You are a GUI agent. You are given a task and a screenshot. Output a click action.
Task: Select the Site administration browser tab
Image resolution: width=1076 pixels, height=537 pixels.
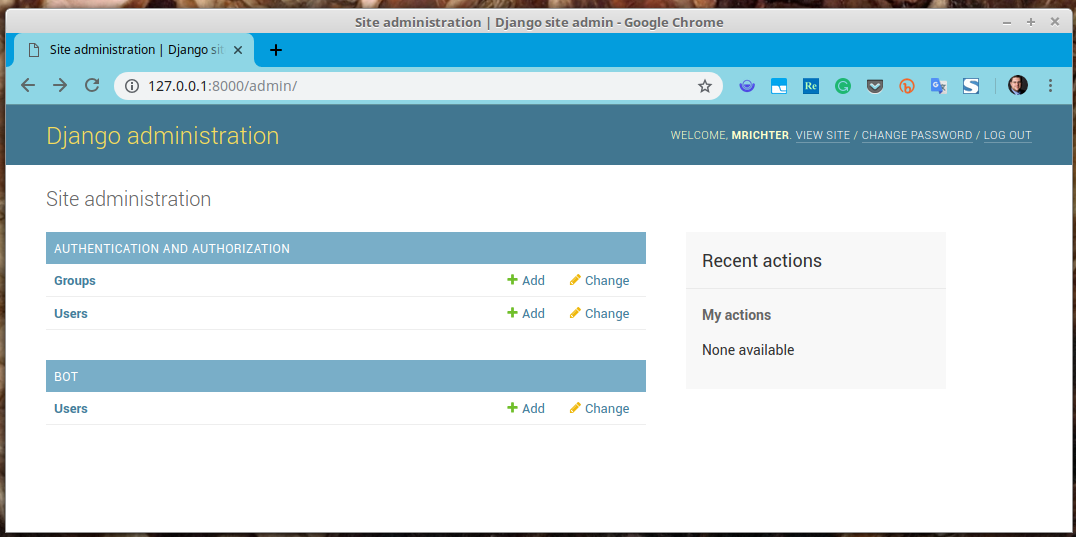click(134, 50)
